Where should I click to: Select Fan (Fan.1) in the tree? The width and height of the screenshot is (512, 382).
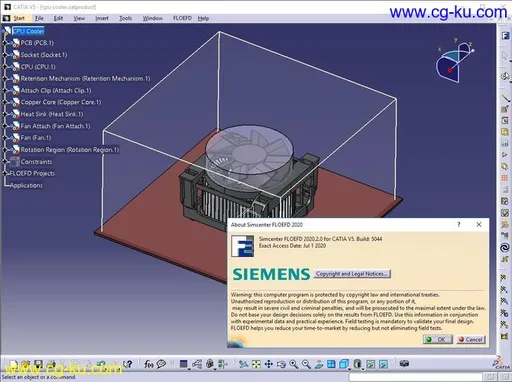[36, 138]
